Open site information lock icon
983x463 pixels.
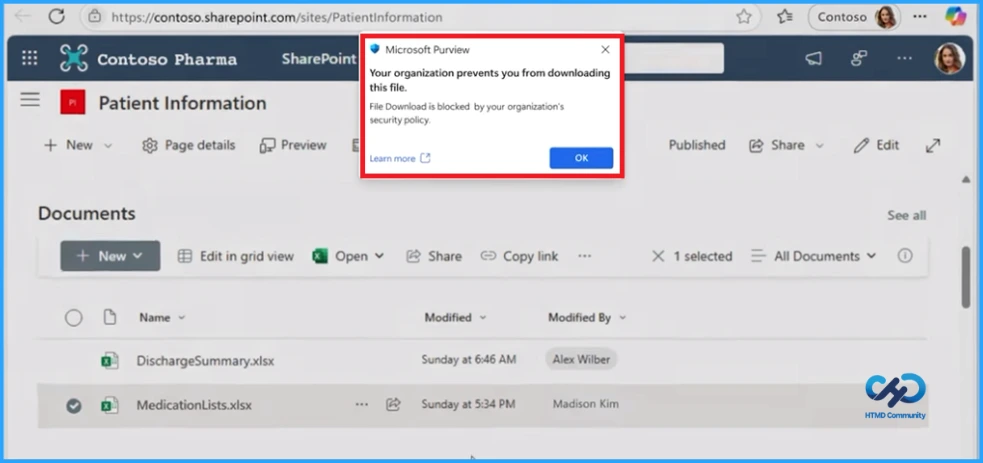click(x=94, y=16)
